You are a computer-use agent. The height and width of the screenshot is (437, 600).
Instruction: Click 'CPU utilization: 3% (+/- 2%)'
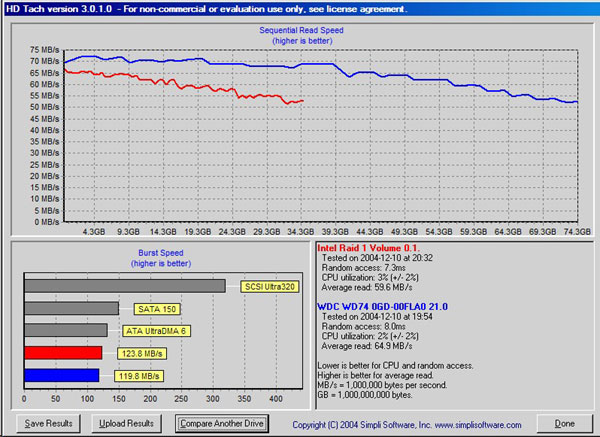370,277
